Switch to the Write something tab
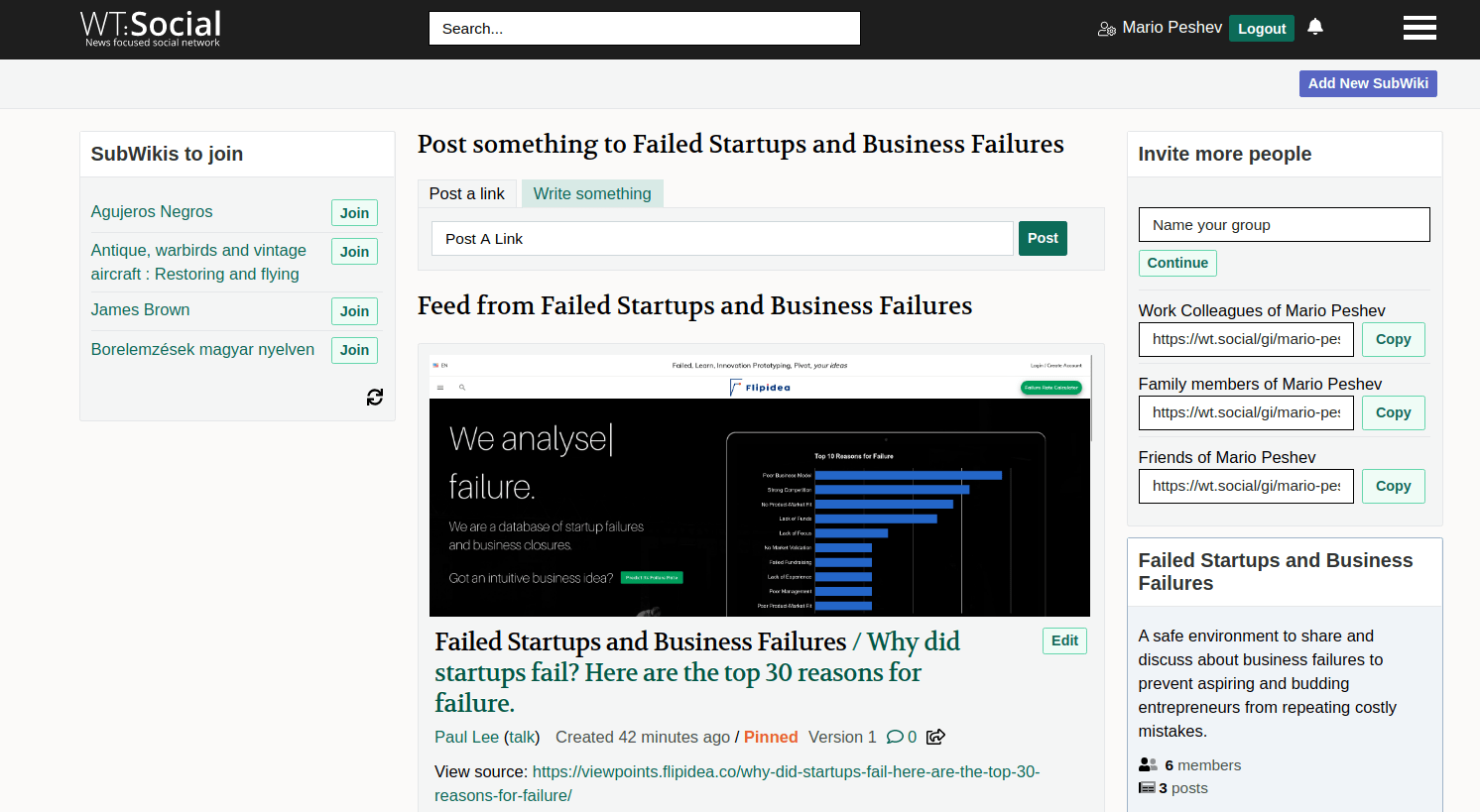Viewport: 1480px width, 812px height. [x=592, y=193]
